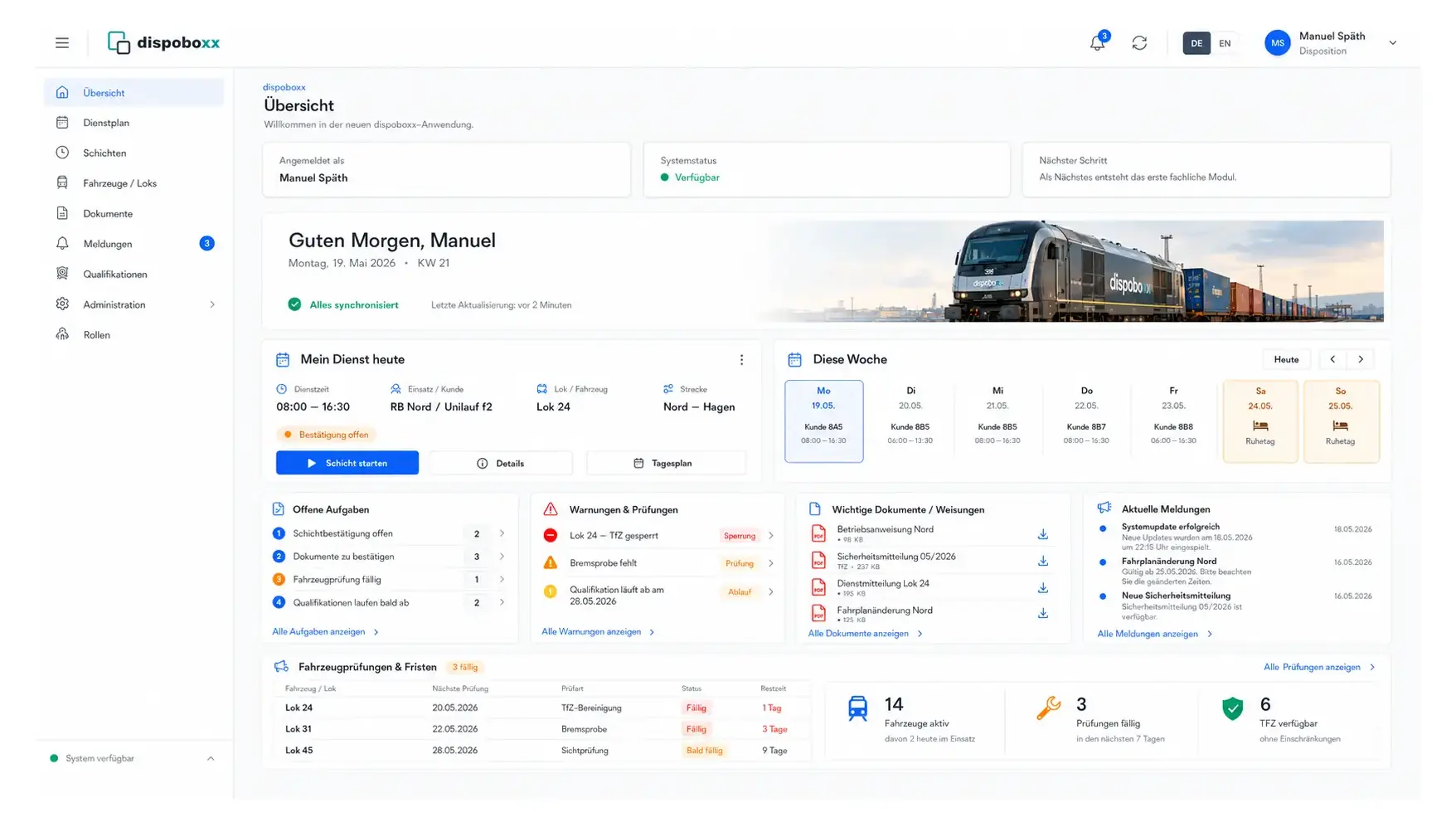Click the Diese Woche calendar icon
The height and width of the screenshot is (827, 1456).
tap(794, 360)
